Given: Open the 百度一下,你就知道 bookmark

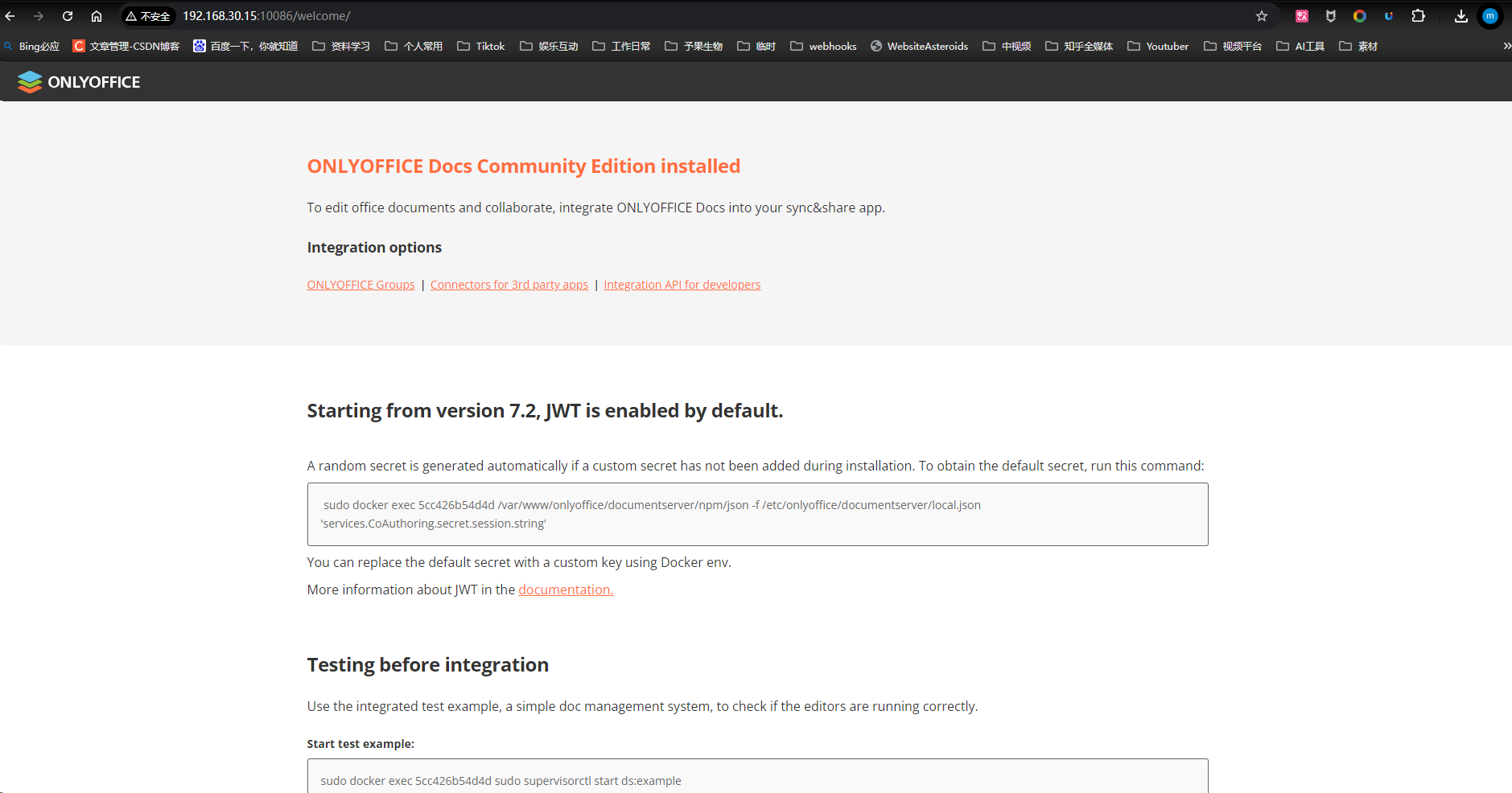Looking at the screenshot, I should 245,47.
